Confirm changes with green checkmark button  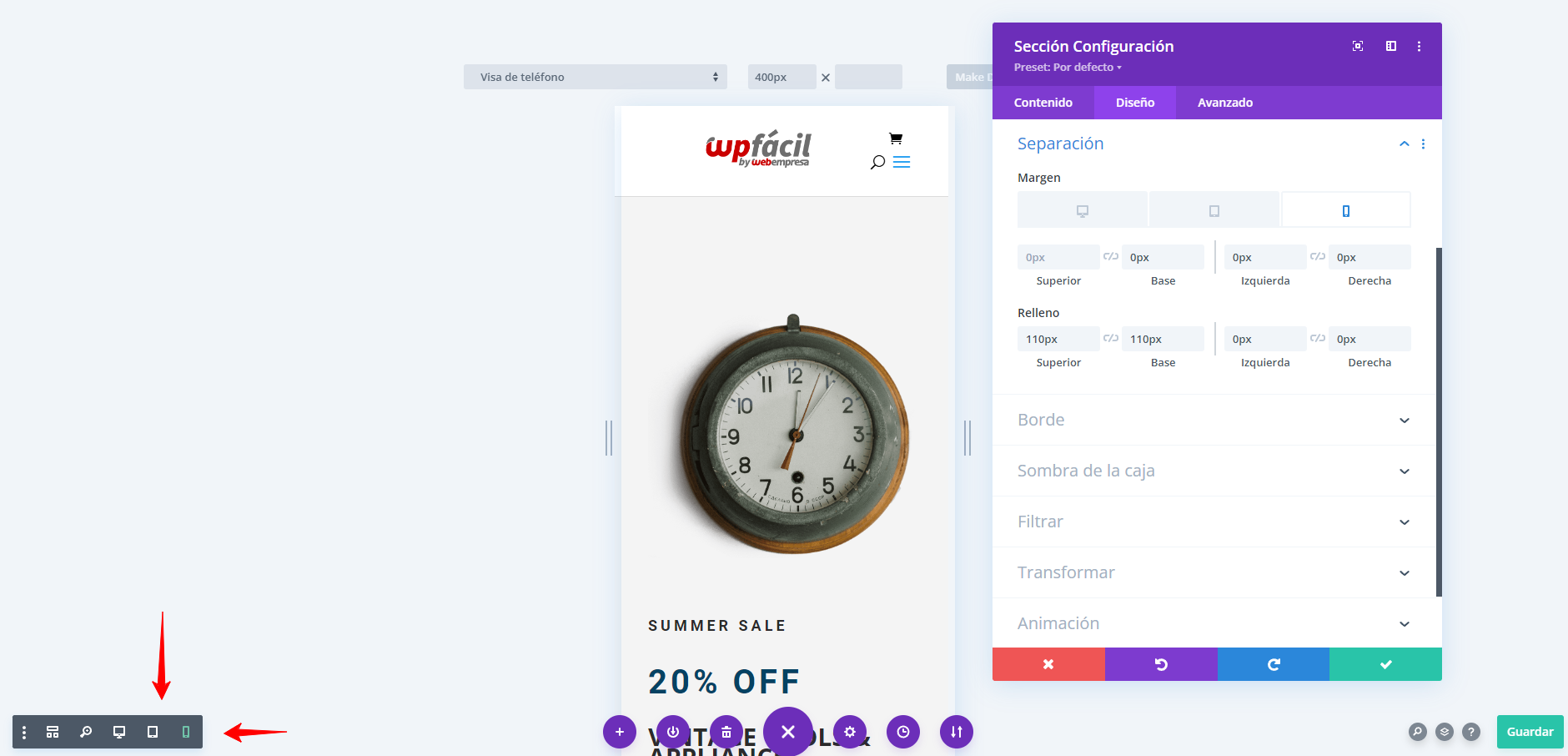(x=1385, y=664)
